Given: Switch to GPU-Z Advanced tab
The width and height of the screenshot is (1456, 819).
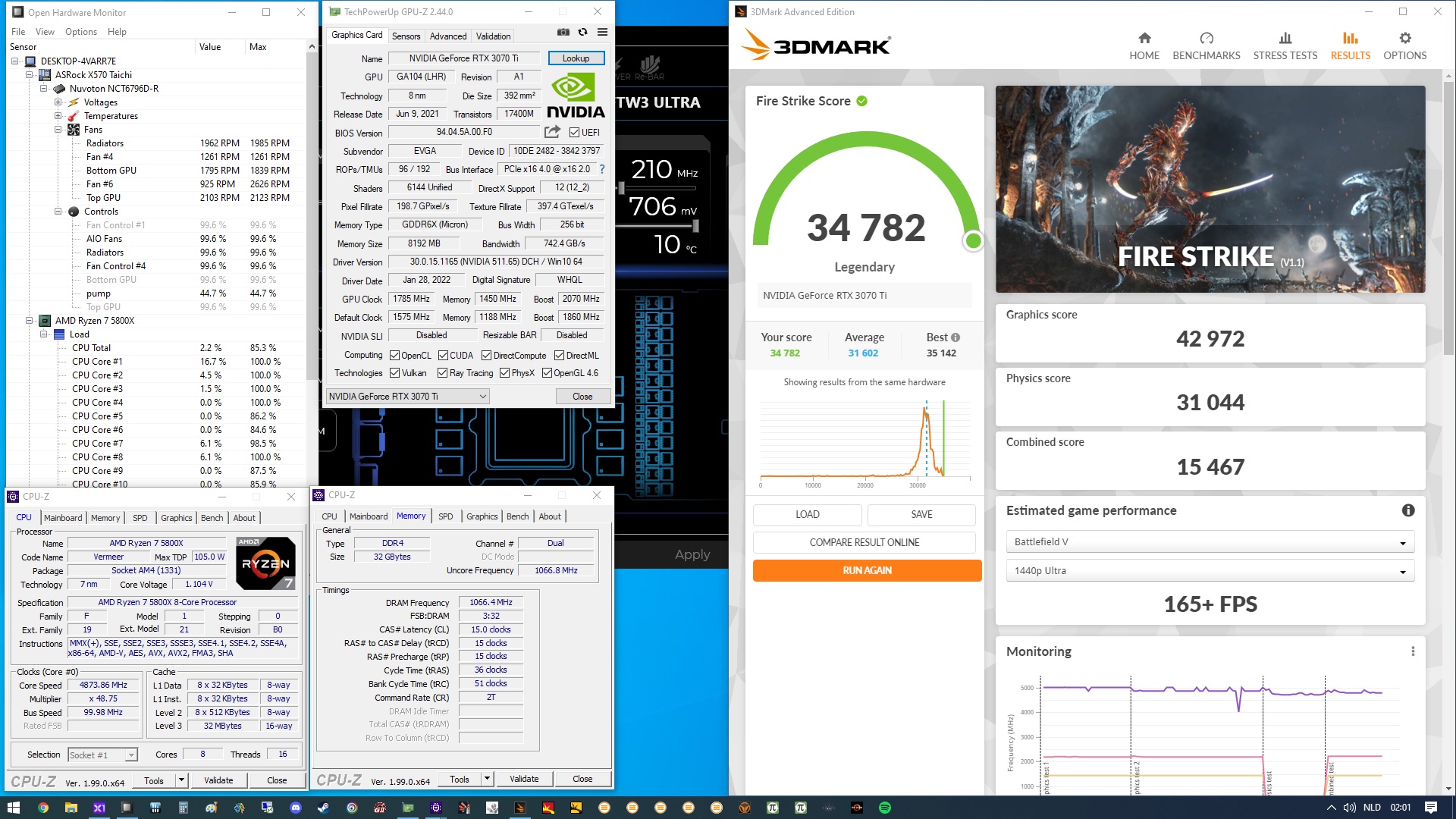Looking at the screenshot, I should pyautogui.click(x=448, y=36).
